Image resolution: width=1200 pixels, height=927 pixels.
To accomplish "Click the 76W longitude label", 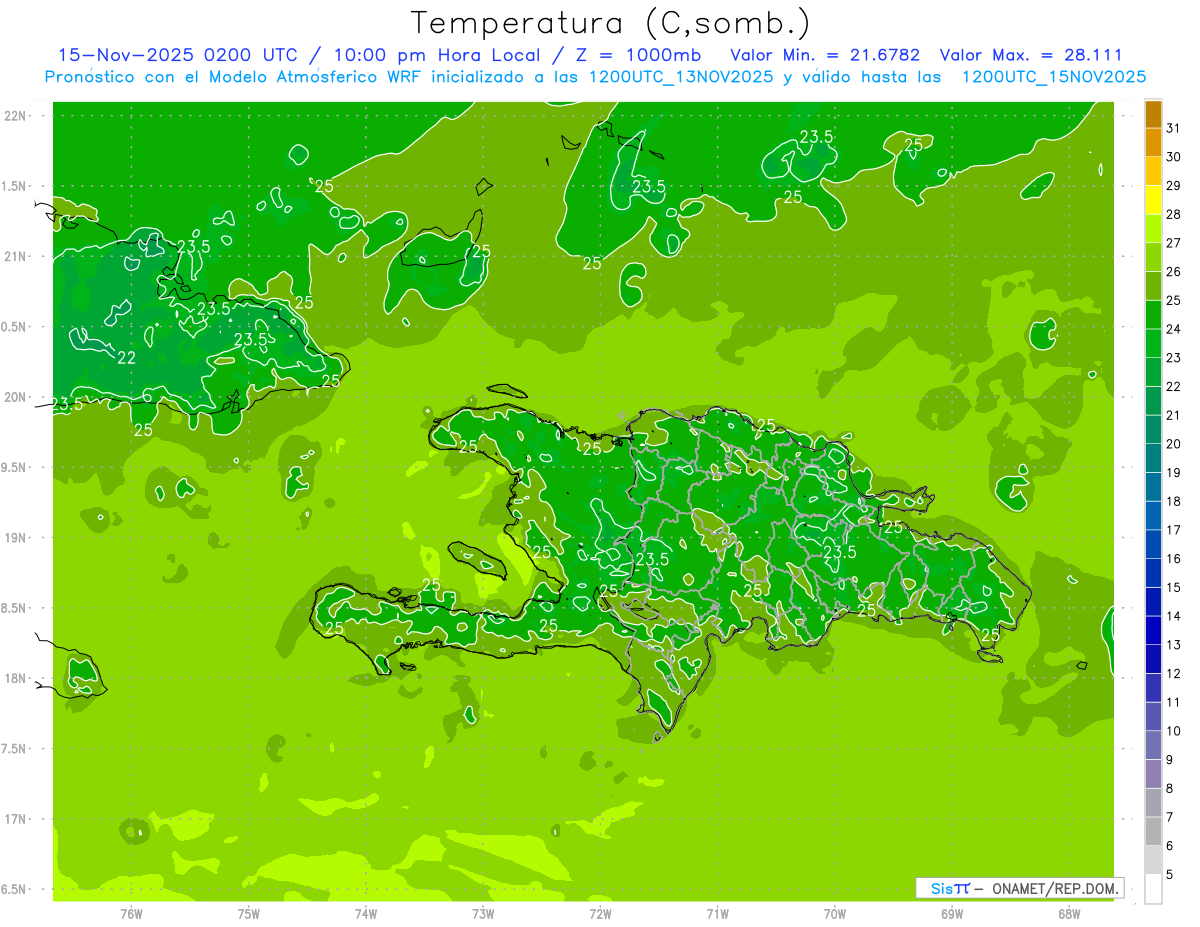I will [x=131, y=913].
